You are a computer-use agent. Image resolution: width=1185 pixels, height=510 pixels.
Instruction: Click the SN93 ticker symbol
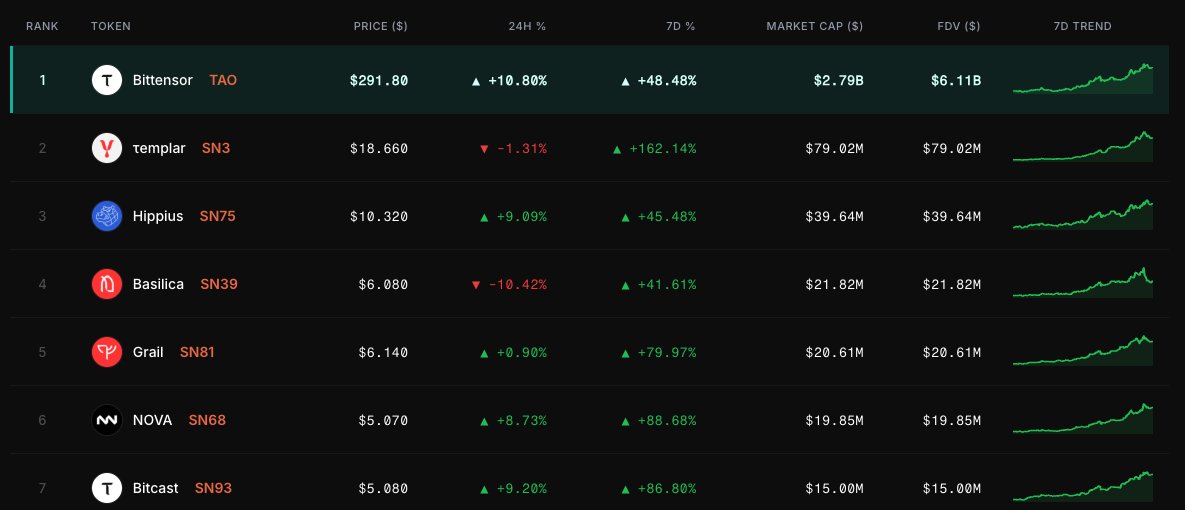point(213,488)
